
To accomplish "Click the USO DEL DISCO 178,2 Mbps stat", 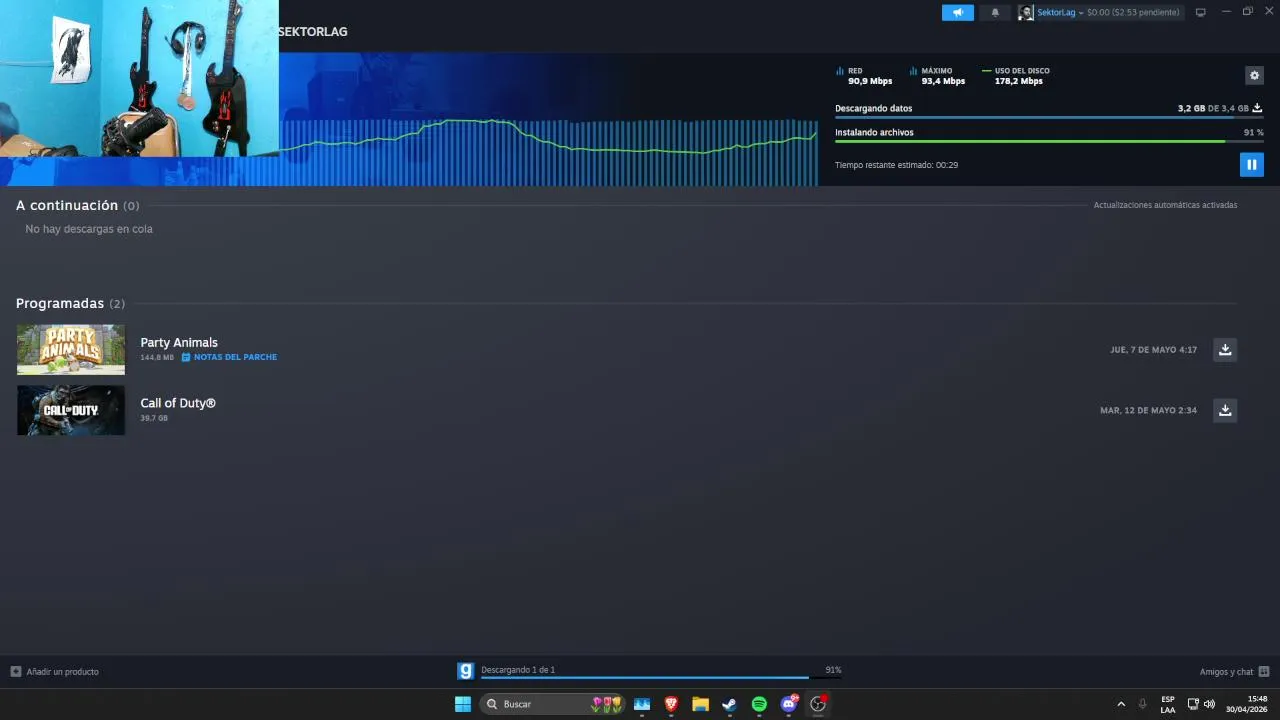I will click(1016, 76).
